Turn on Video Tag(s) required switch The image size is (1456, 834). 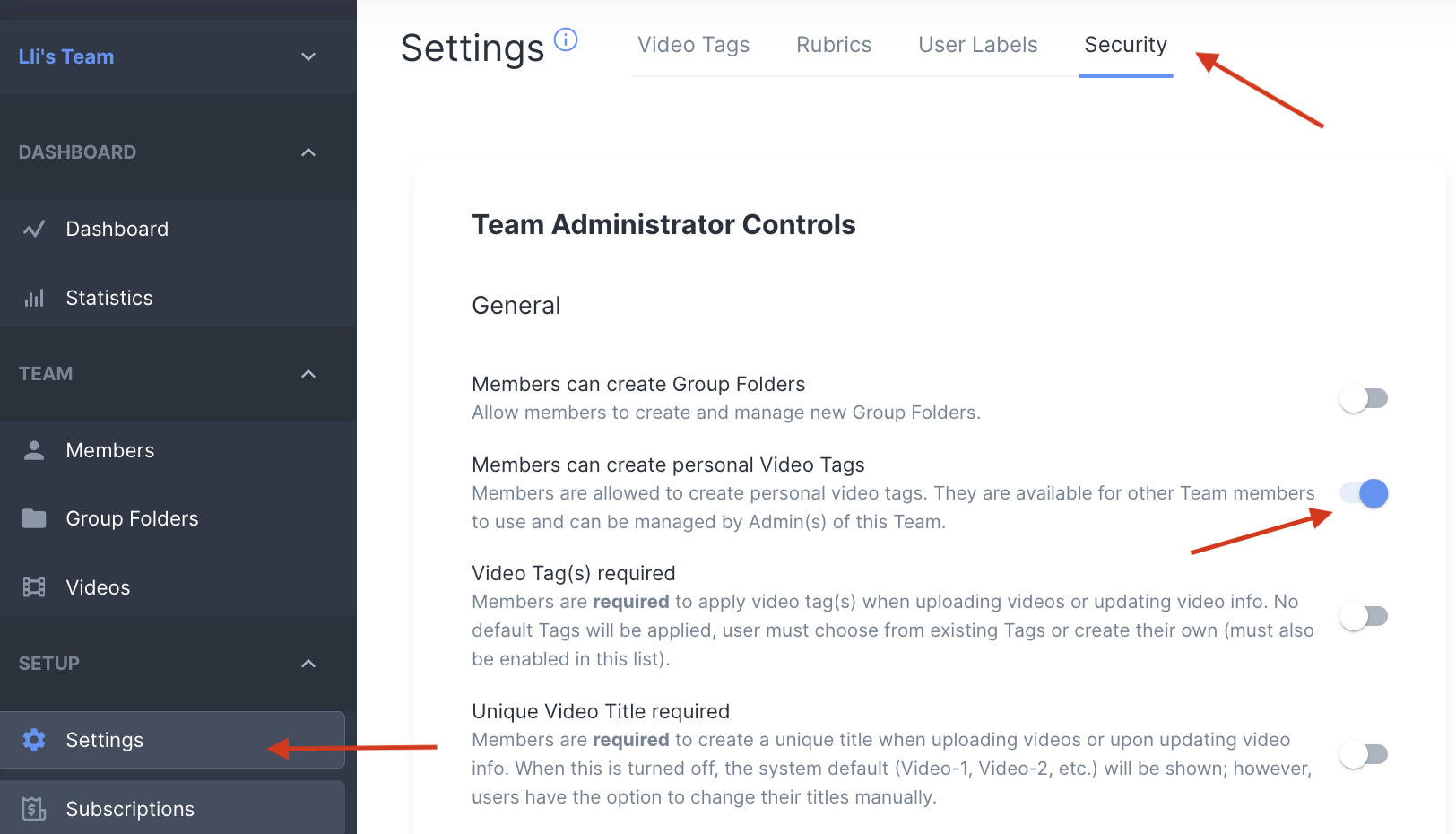(x=1363, y=616)
